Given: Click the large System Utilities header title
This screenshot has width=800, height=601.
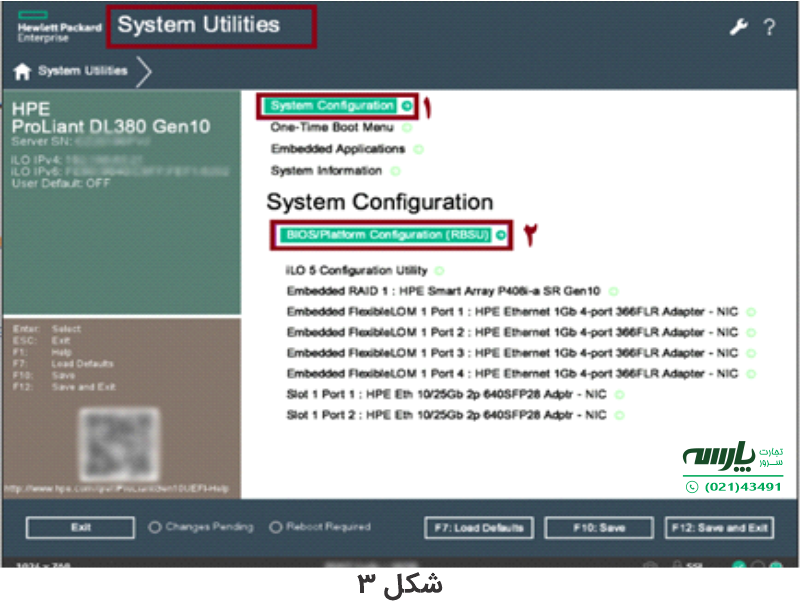Looking at the screenshot, I should tap(198, 25).
